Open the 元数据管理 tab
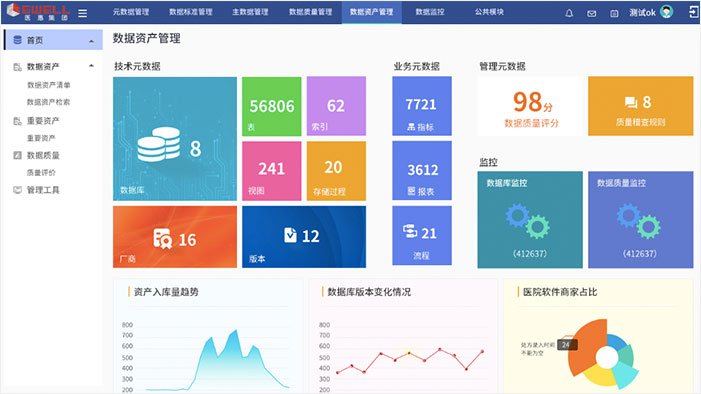 pos(131,12)
